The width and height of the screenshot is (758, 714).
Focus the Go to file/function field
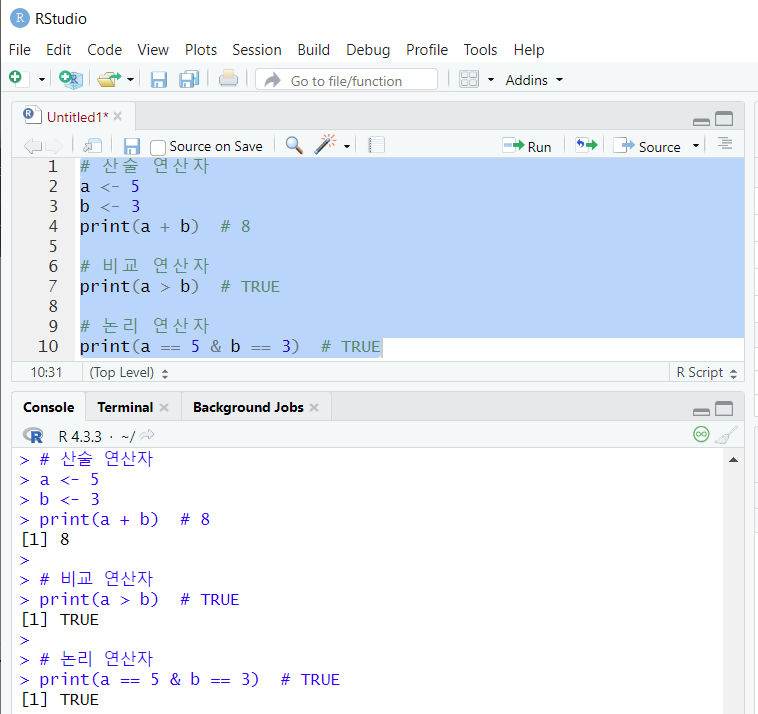(346, 80)
